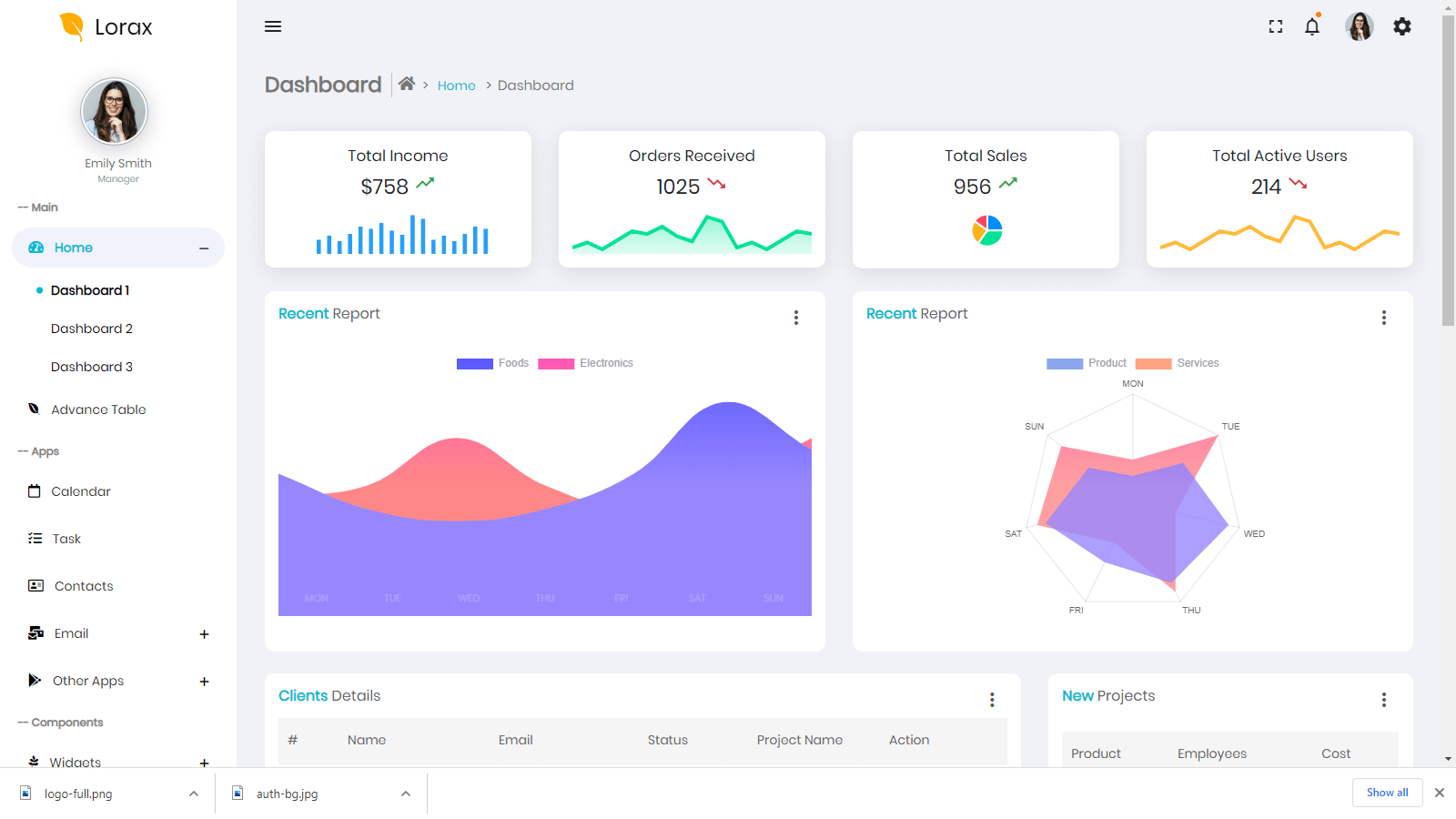Viewport: 1456px width, 819px height.
Task: Open the Calendar app from sidebar
Action: coord(80,491)
